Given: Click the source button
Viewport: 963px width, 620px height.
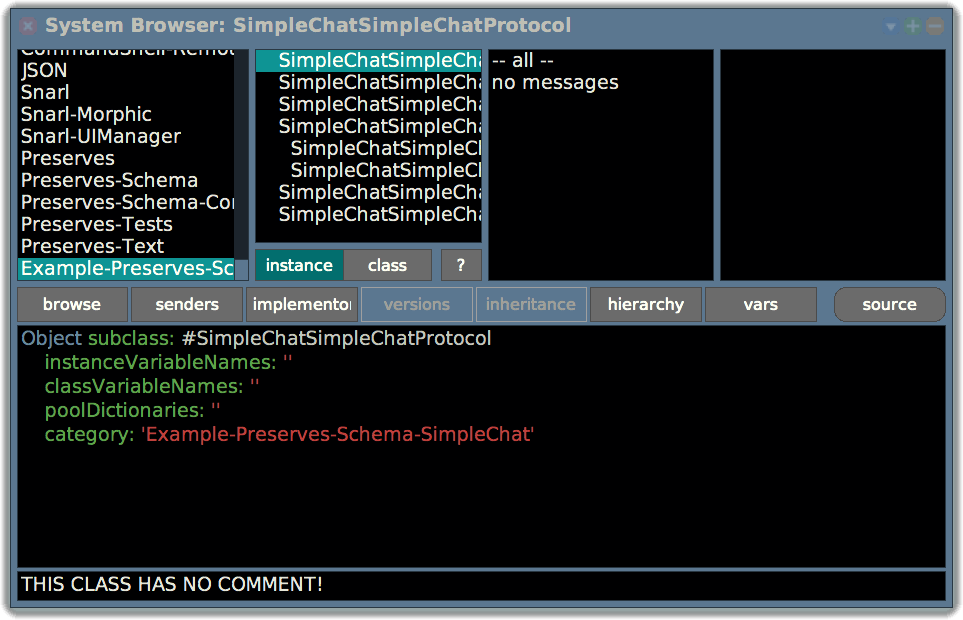Looking at the screenshot, I should pyautogui.click(x=889, y=304).
